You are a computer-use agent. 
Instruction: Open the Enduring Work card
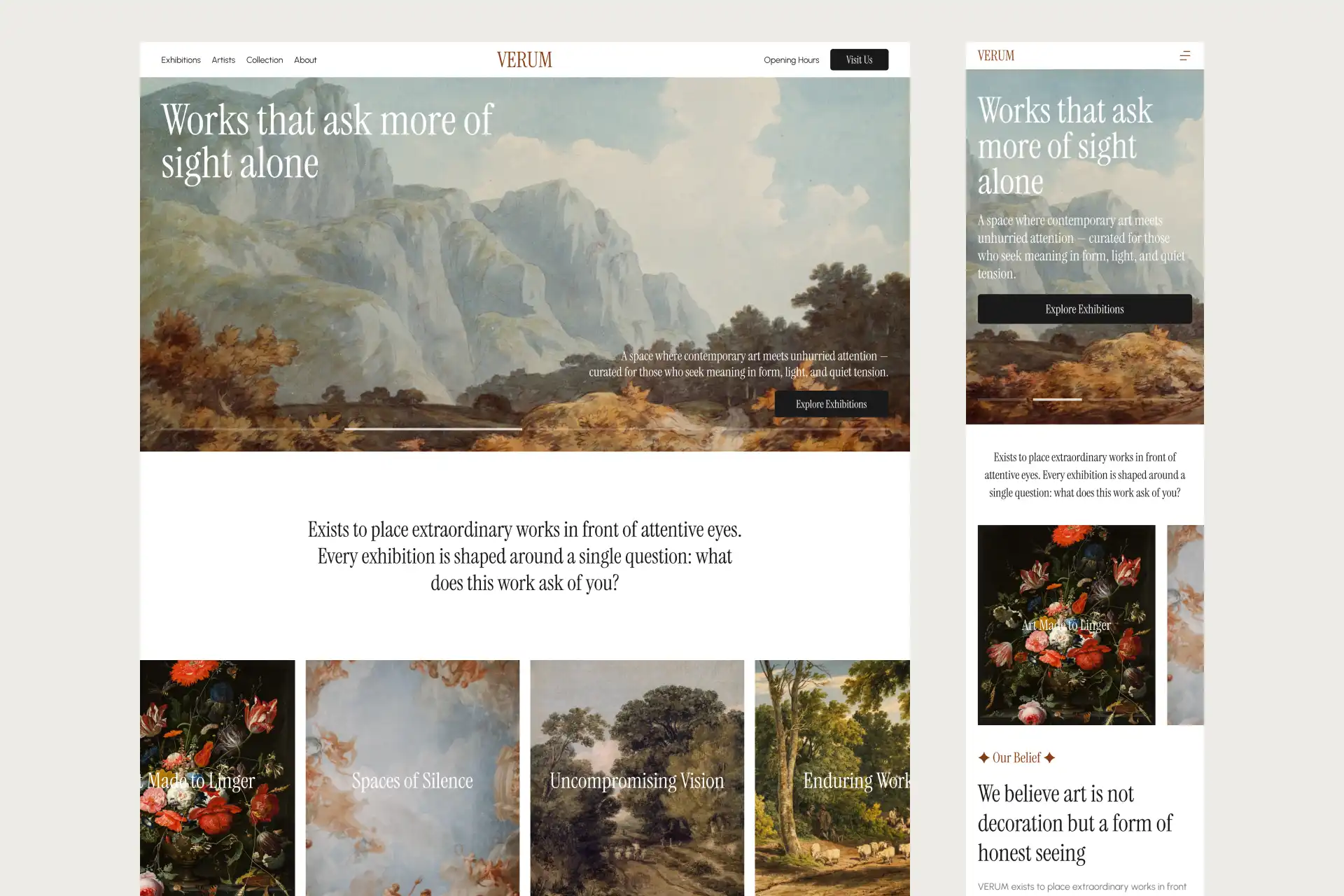(x=832, y=778)
